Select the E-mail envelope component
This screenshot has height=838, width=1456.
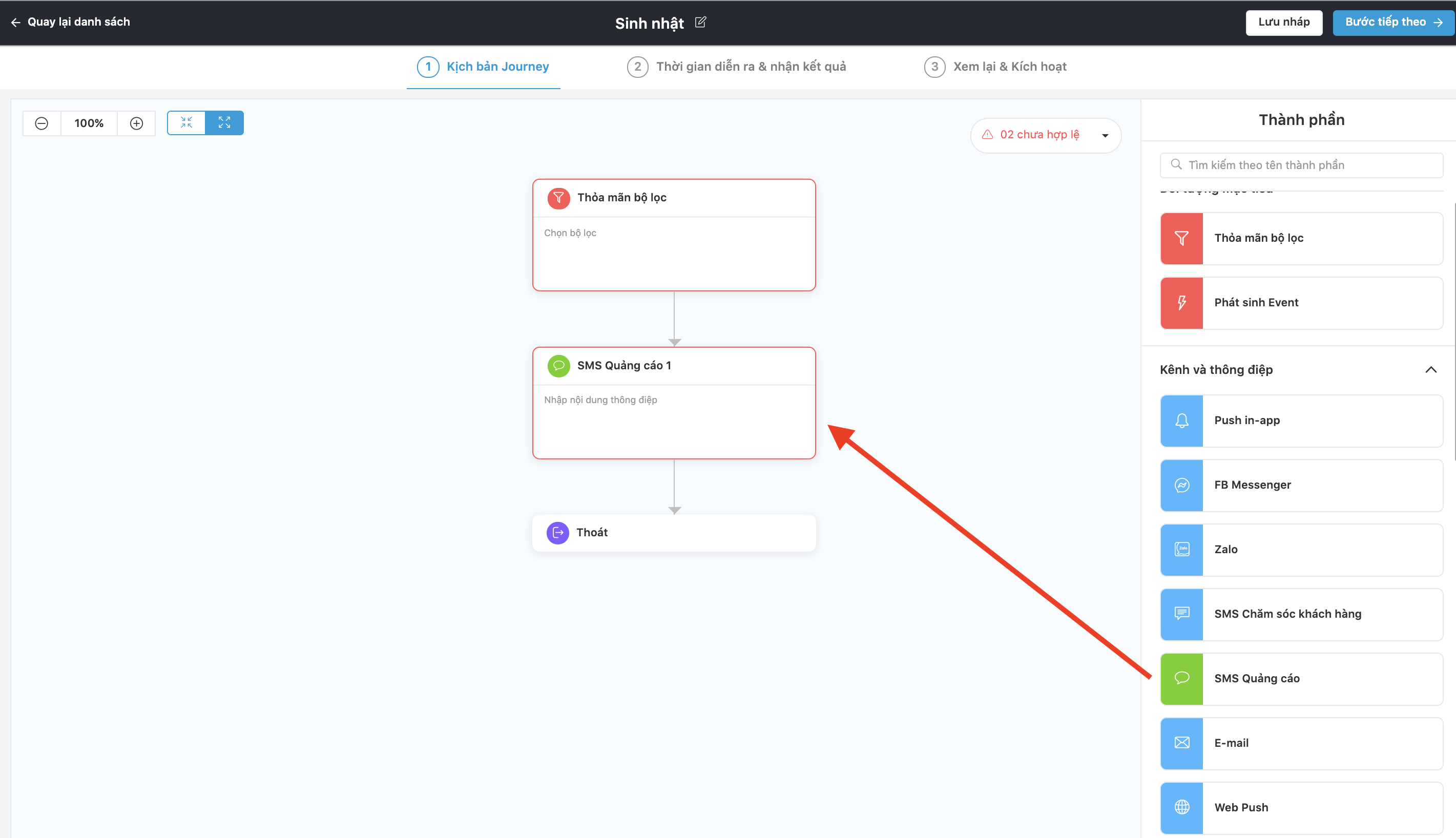click(x=1181, y=743)
